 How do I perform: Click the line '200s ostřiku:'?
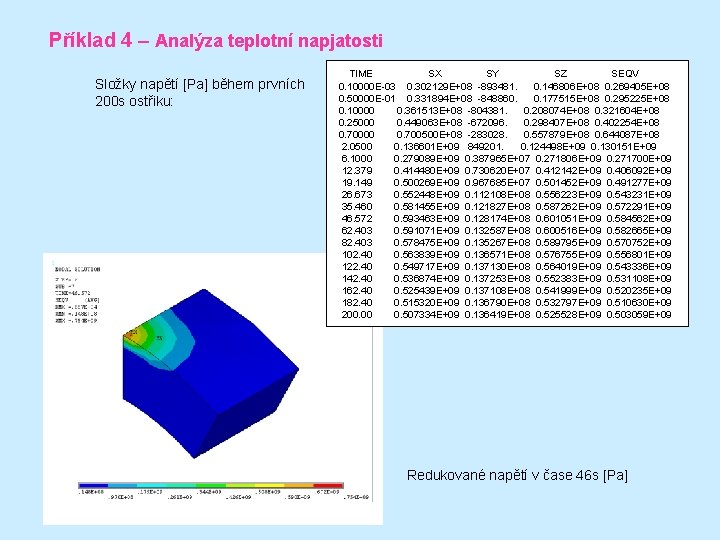(x=134, y=101)
